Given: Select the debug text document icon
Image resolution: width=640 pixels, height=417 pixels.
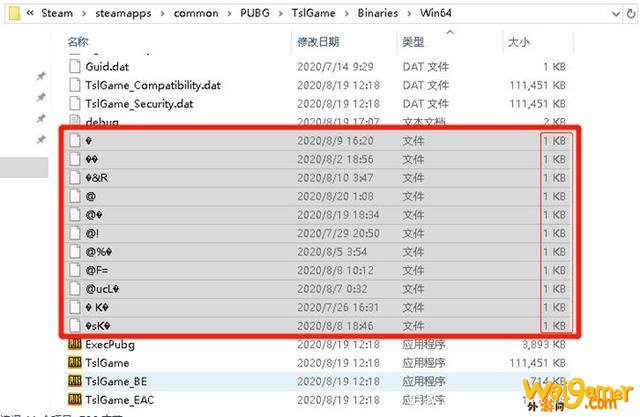Looking at the screenshot, I should coord(75,120).
